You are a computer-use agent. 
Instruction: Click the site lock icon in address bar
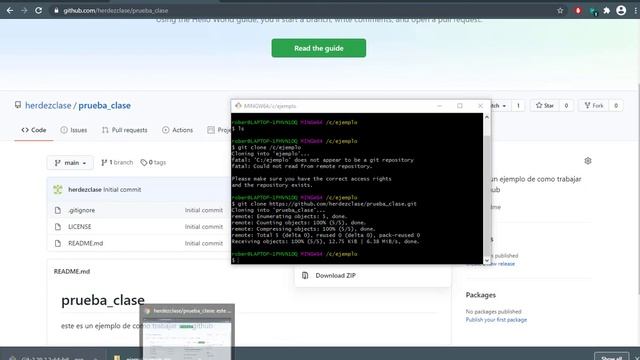tap(56, 11)
